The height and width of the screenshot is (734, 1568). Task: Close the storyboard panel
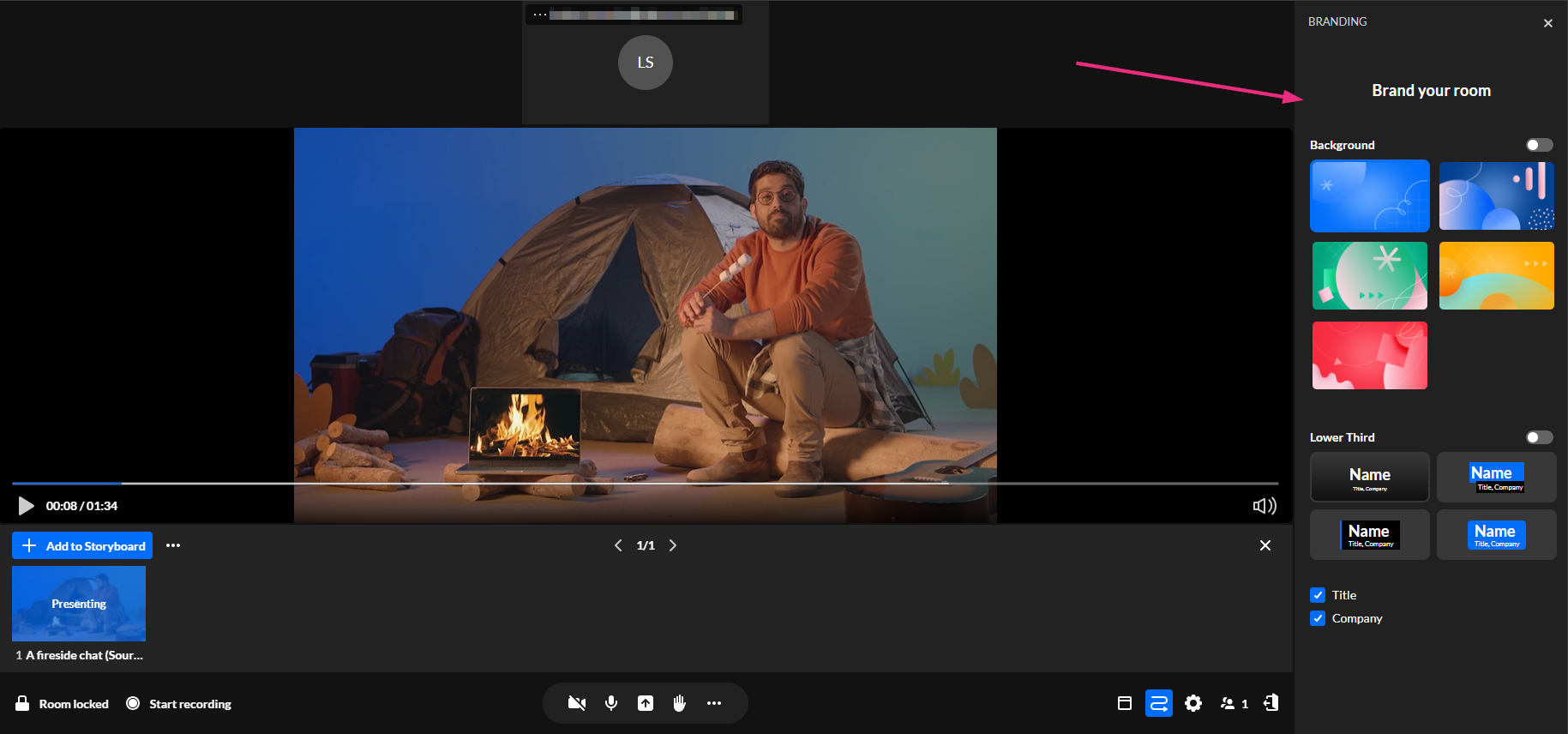coord(1265,545)
